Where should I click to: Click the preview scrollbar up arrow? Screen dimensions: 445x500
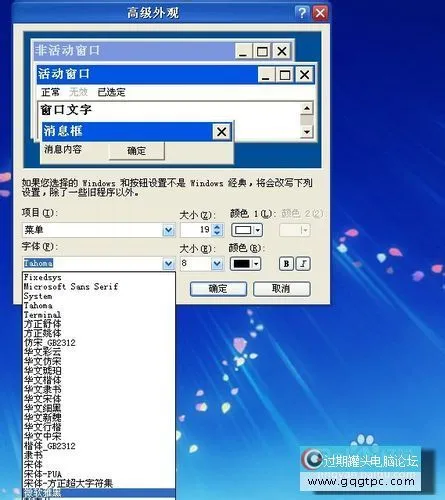click(307, 108)
